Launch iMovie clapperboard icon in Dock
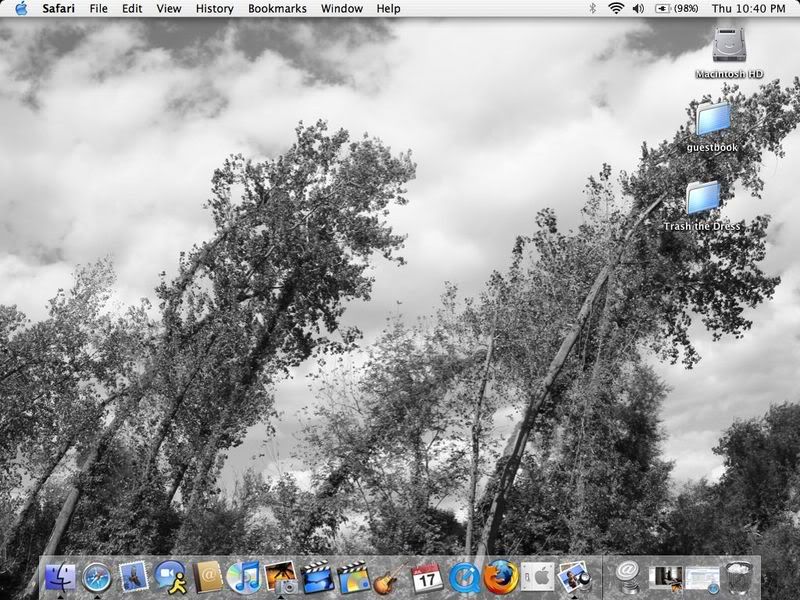 click(x=317, y=578)
